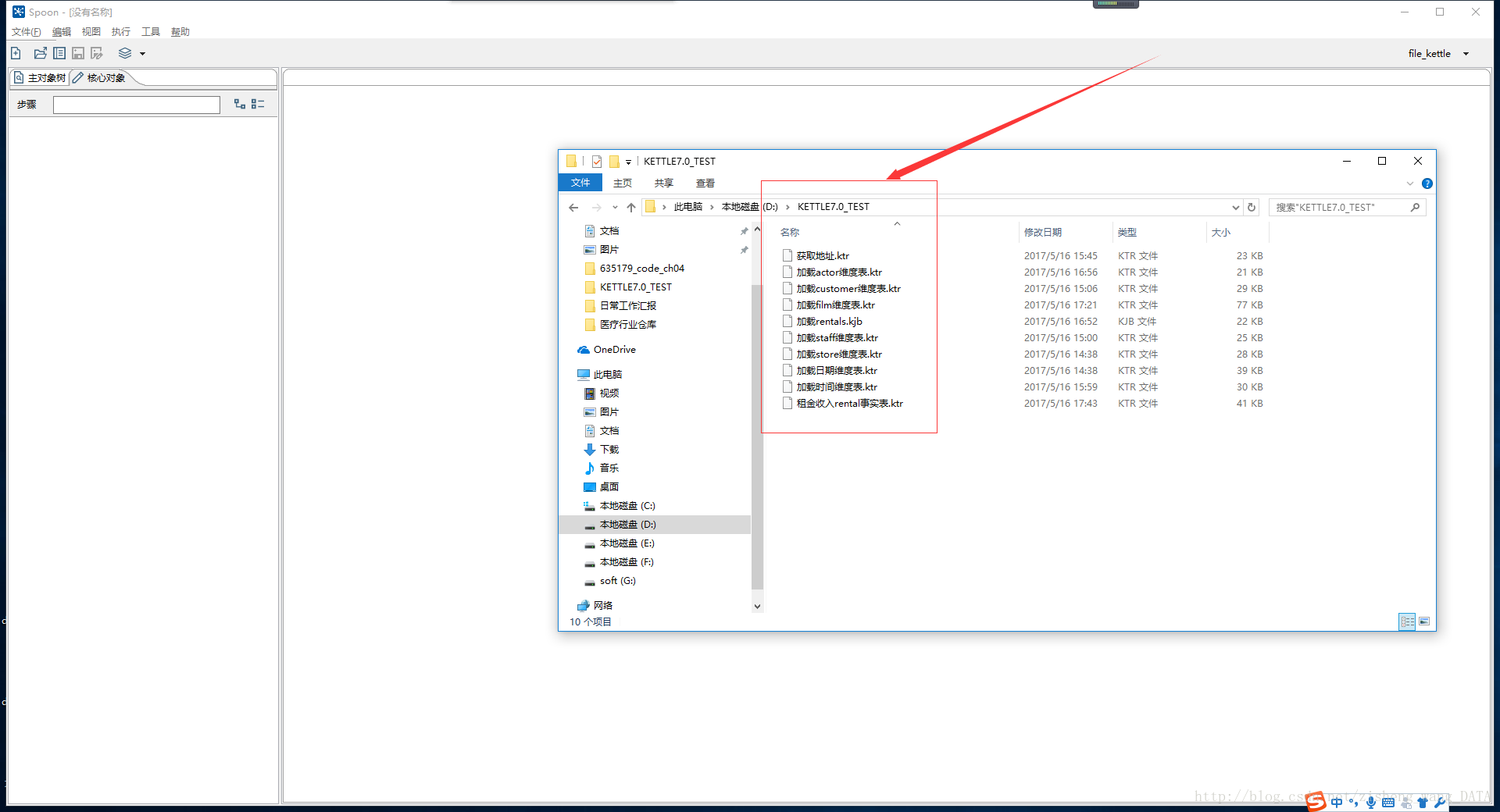Select file 加载日期维度表.ktr
The width and height of the screenshot is (1500, 812).
pos(837,371)
